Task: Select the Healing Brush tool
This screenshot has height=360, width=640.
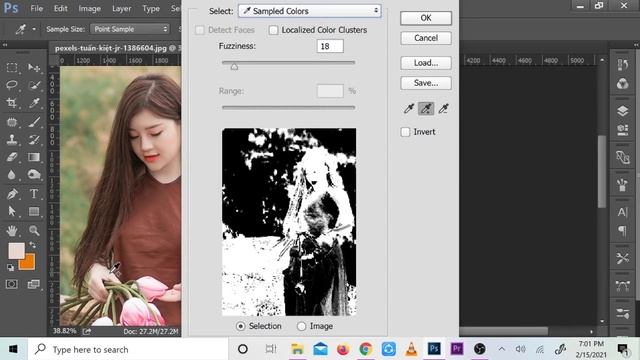Action: [x=12, y=122]
